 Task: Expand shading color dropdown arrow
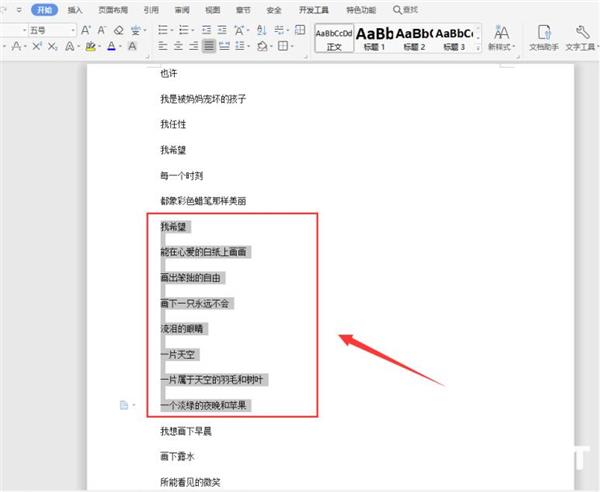(x=271, y=47)
